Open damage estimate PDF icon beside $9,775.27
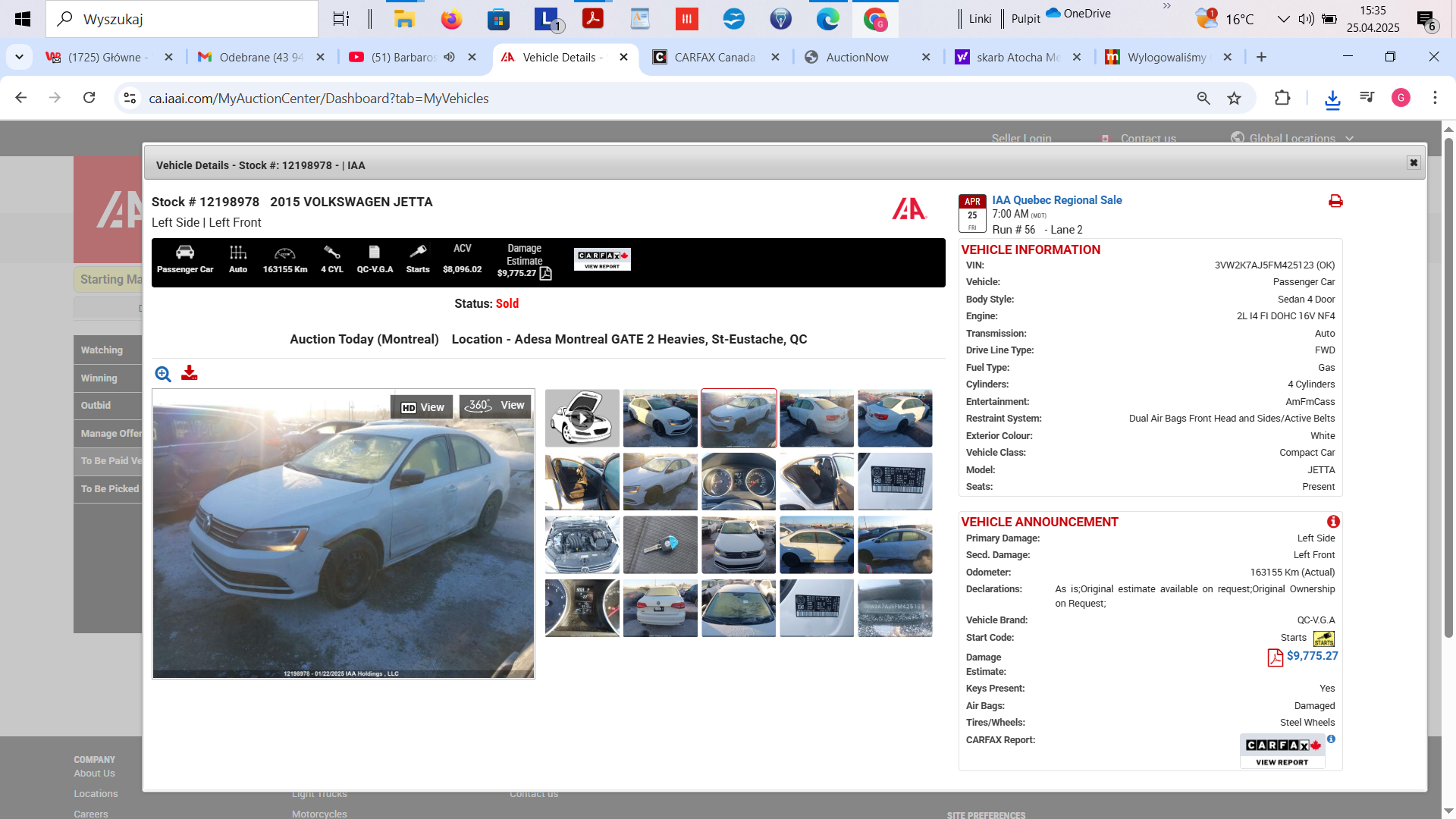This screenshot has width=1456, height=819. 1275,657
